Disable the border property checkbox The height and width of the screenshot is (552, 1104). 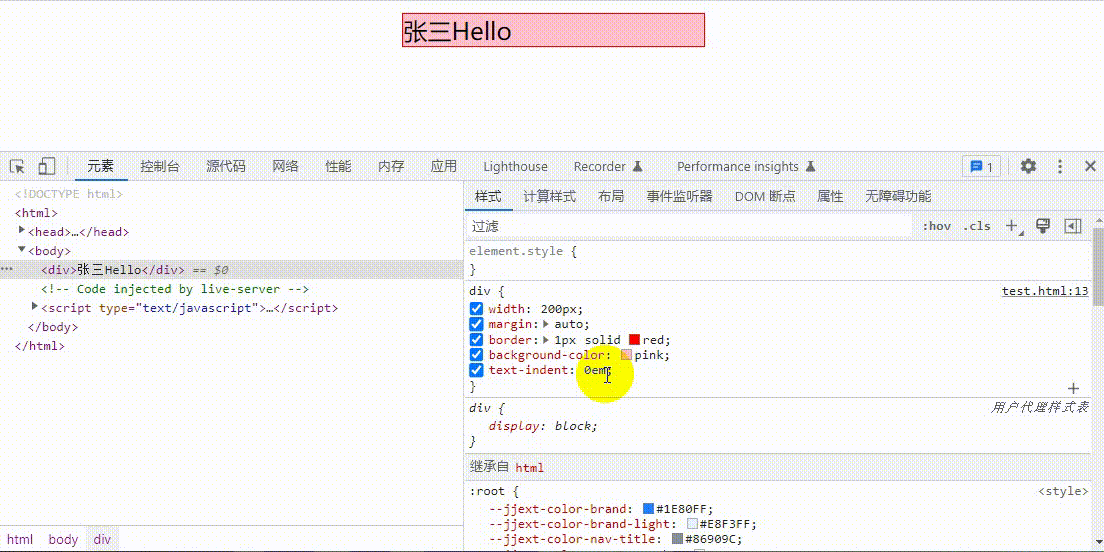477,340
